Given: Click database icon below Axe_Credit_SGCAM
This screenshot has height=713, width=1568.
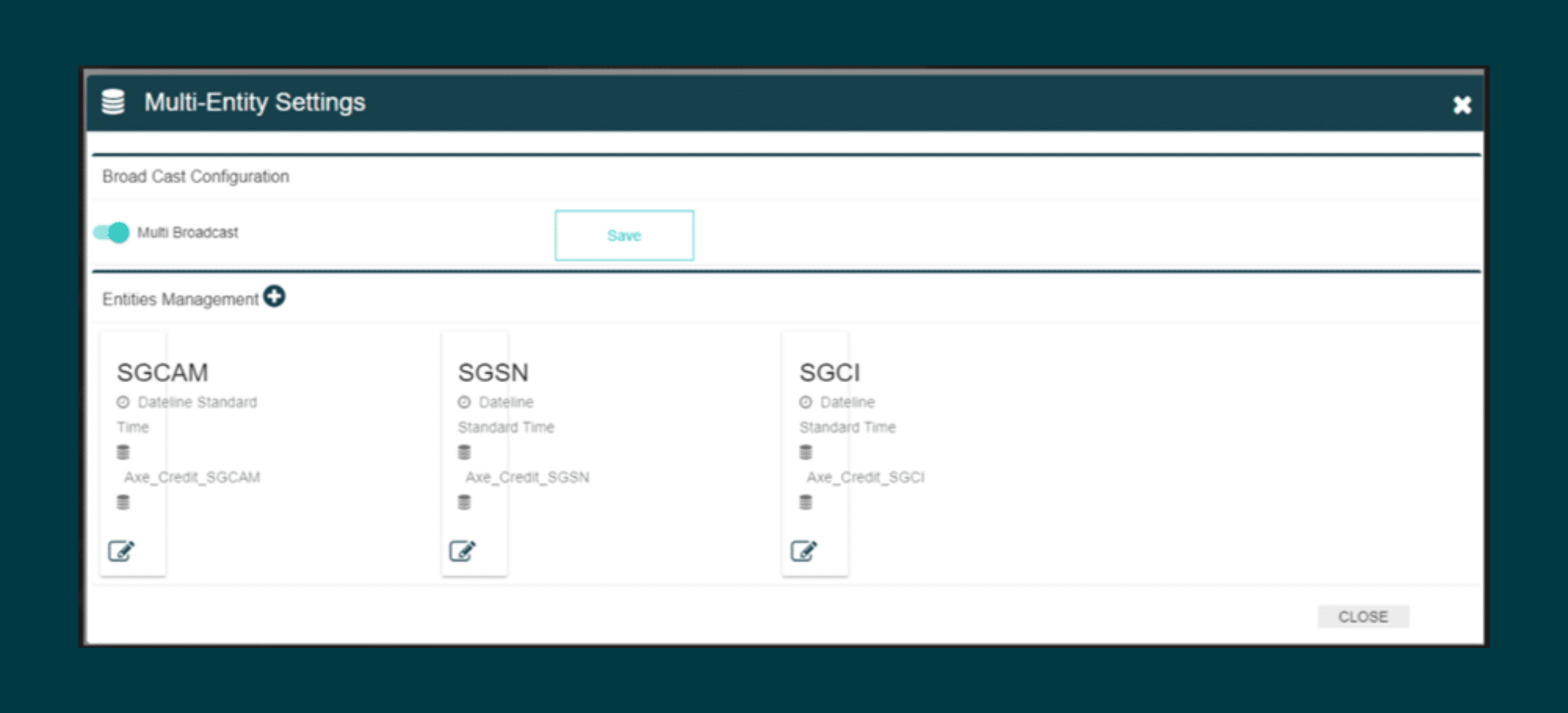Looking at the screenshot, I should pyautogui.click(x=123, y=502).
